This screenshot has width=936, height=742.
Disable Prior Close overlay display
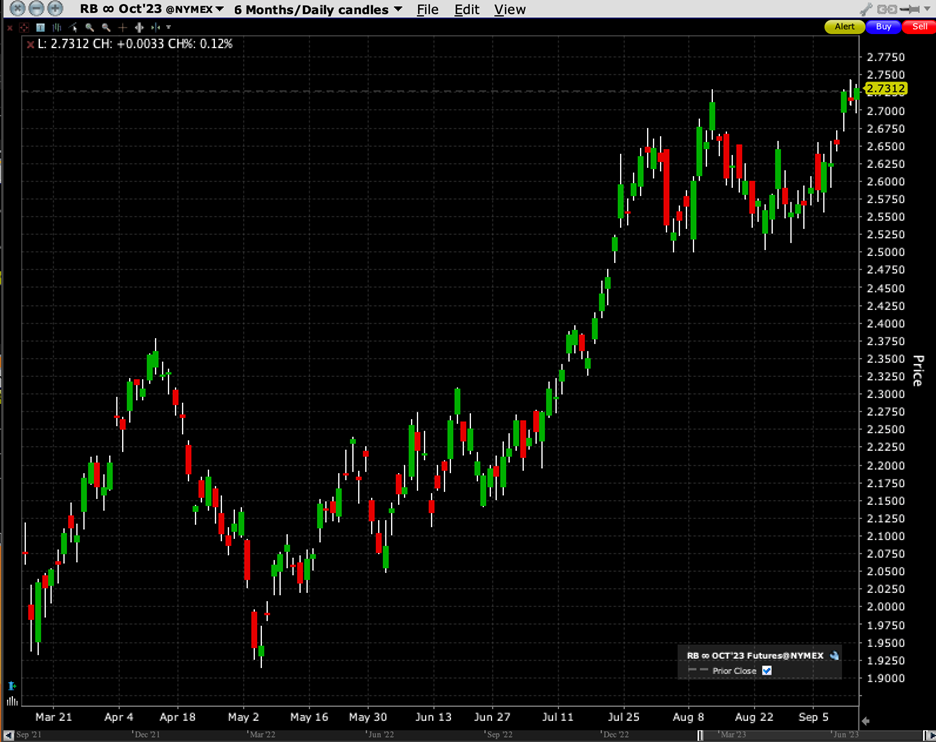pyautogui.click(x=767, y=671)
